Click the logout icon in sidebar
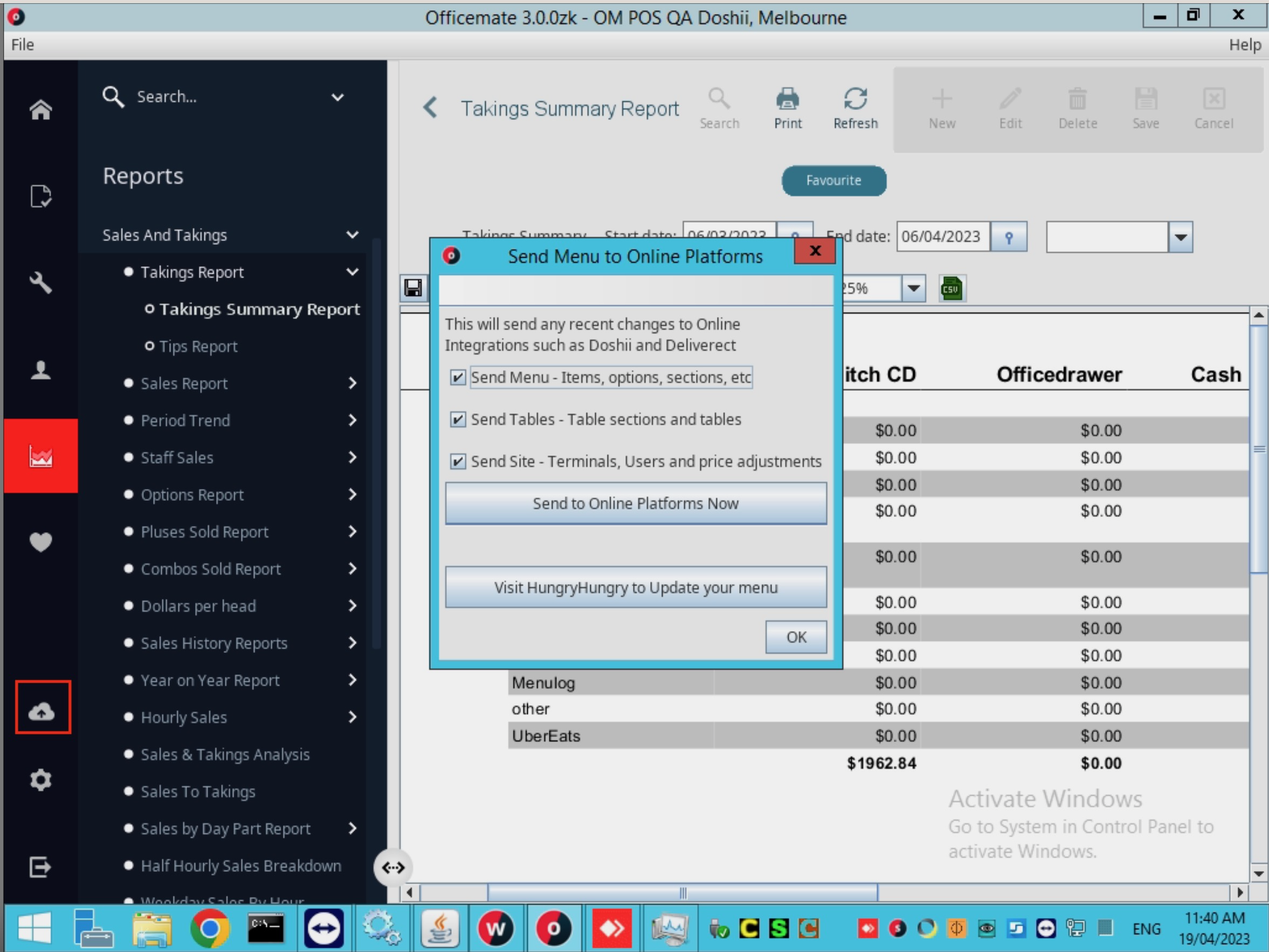1269x952 pixels. click(41, 866)
